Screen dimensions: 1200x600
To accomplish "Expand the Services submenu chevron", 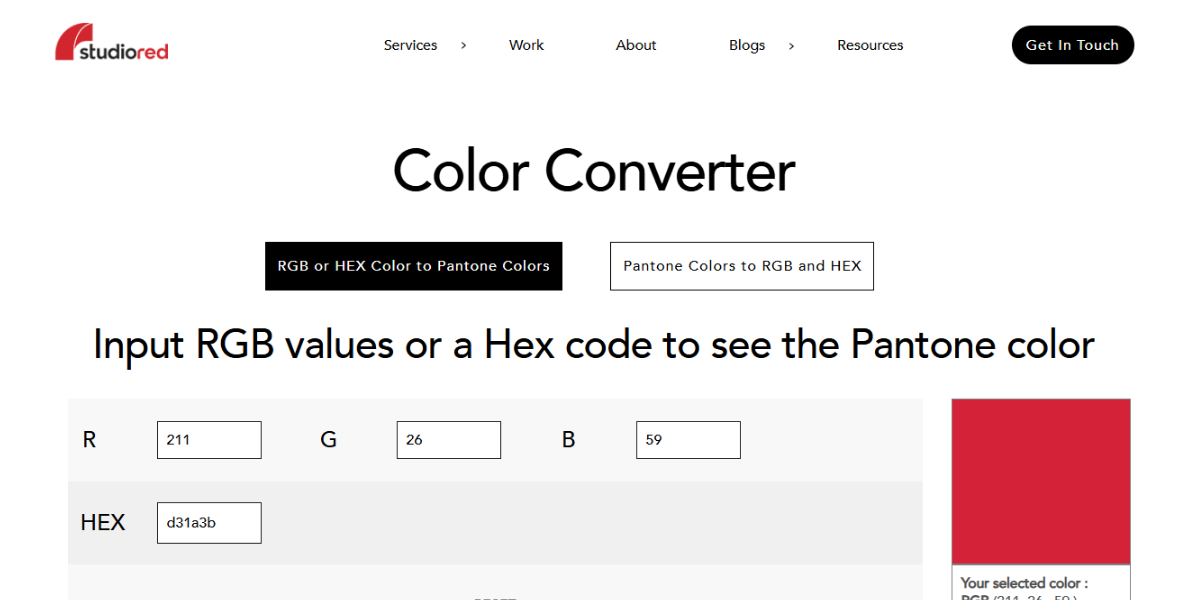I will point(463,45).
